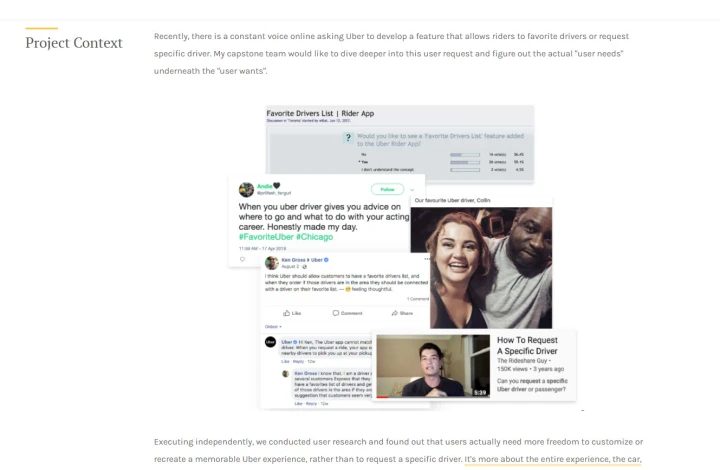Click the Favorite Drivers List forum title
Image resolution: width=720 pixels, height=470 pixels.
point(320,113)
